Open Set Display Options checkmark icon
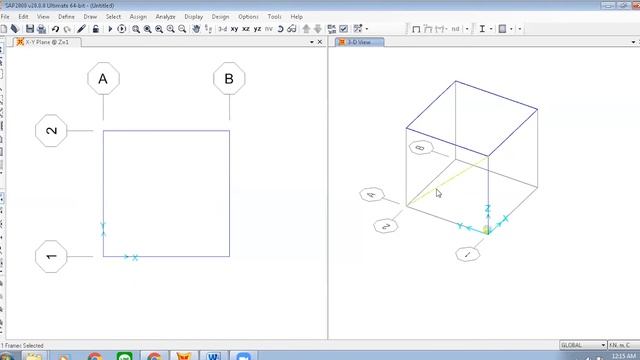 click(x=344, y=29)
